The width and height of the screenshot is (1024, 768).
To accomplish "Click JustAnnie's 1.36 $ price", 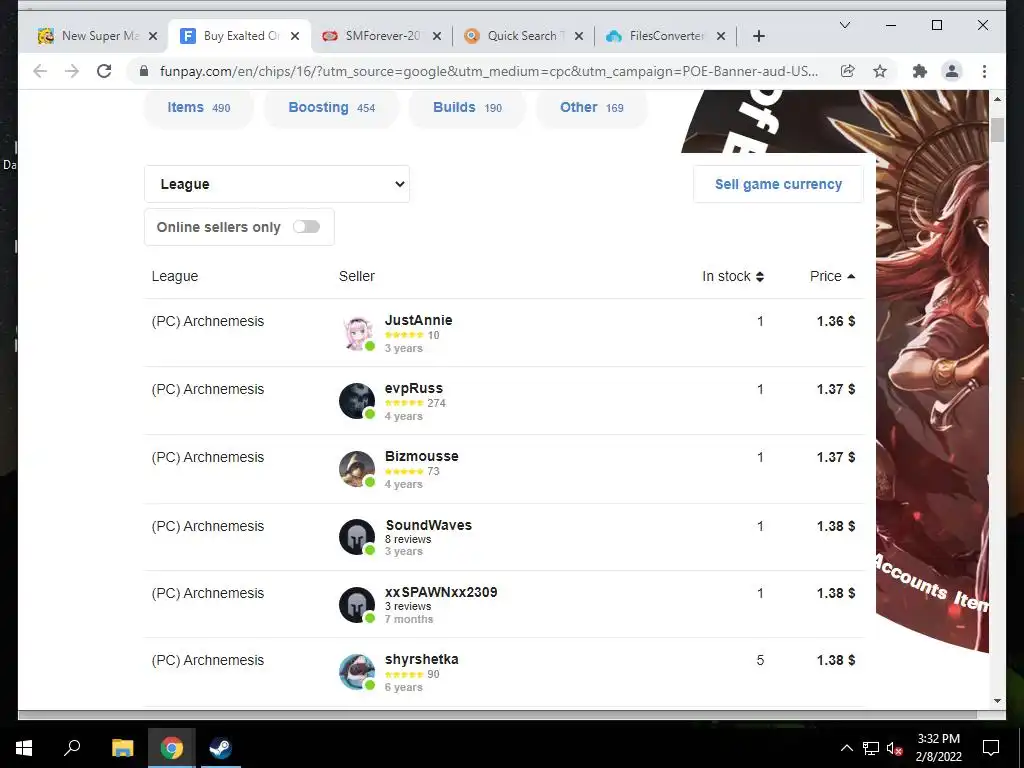I will click(836, 321).
